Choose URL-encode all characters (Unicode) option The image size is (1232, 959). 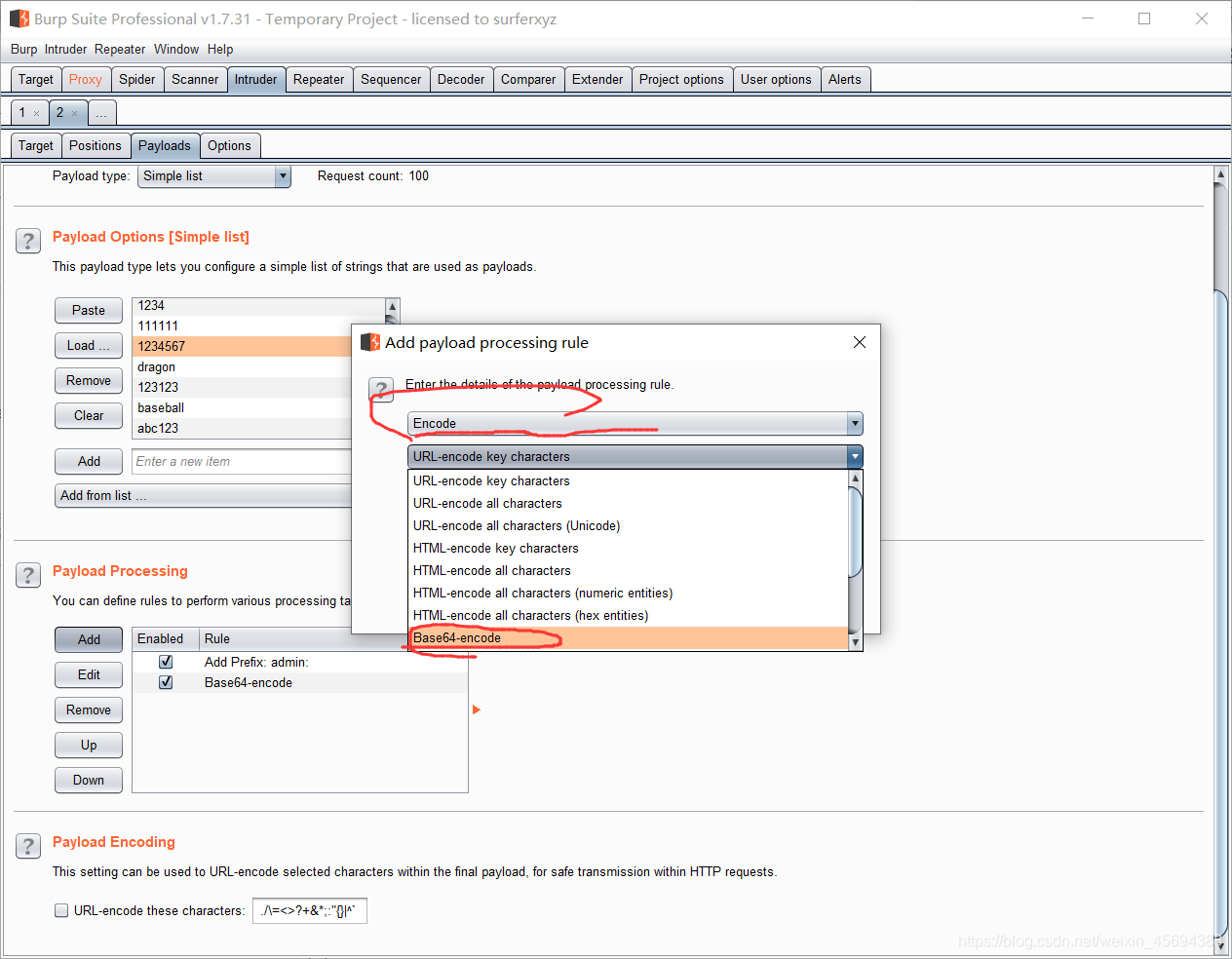[x=628, y=526]
